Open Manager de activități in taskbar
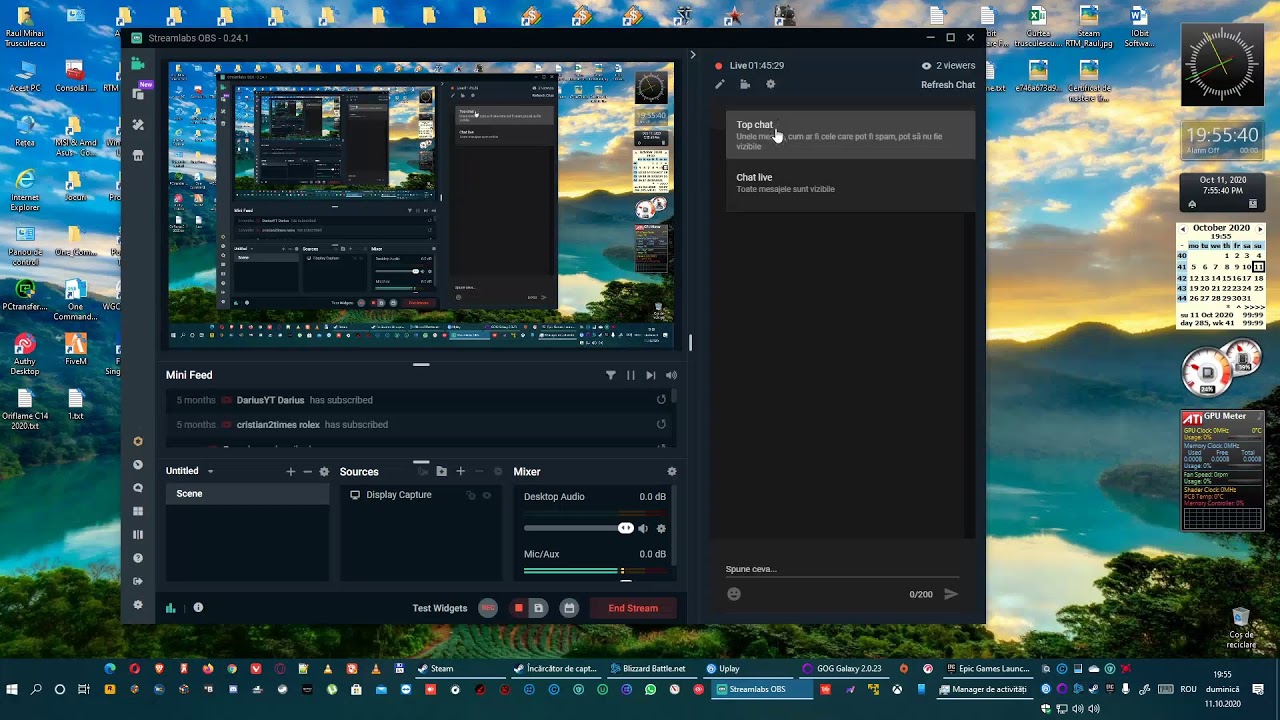This screenshot has width=1280, height=720. click(984, 689)
